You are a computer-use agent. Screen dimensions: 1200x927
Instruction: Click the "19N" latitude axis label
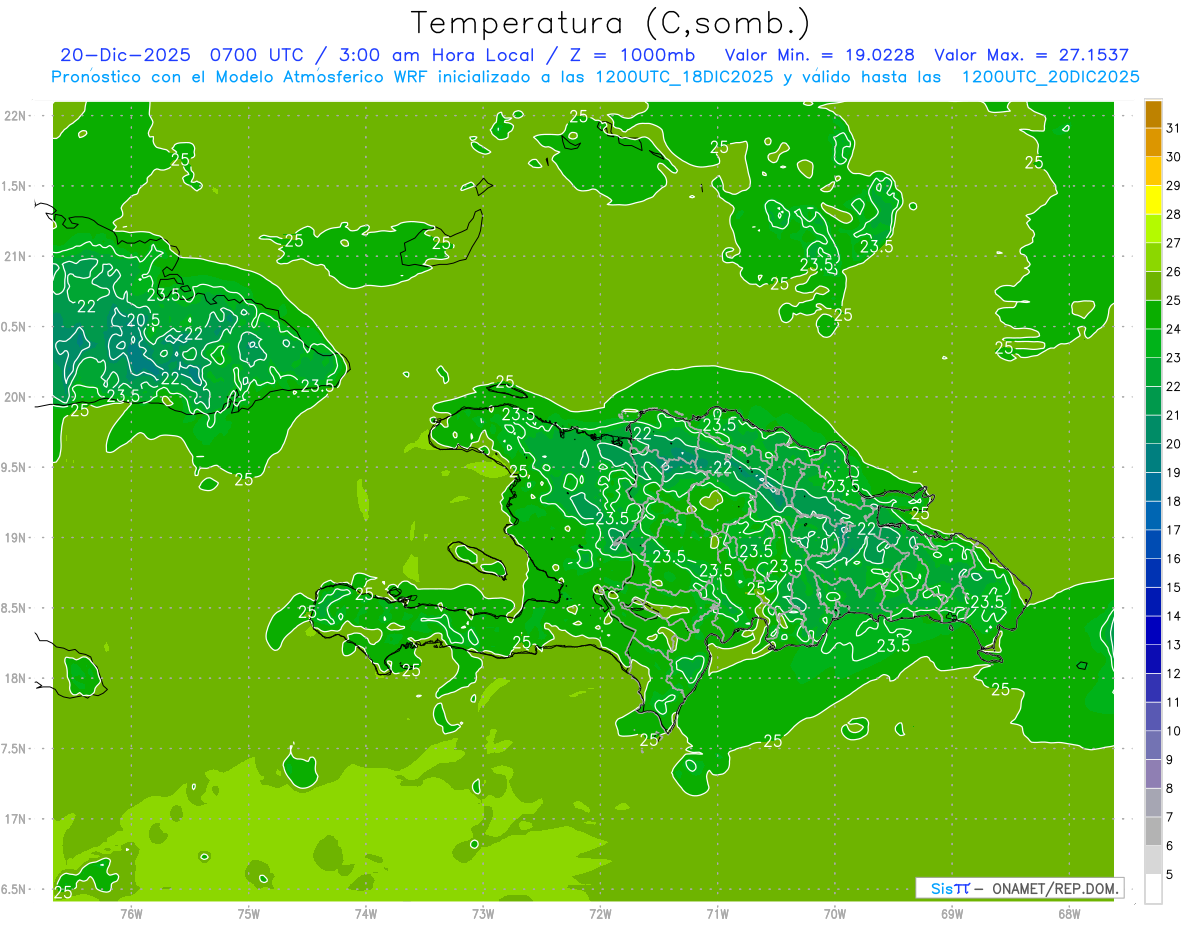tap(17, 538)
